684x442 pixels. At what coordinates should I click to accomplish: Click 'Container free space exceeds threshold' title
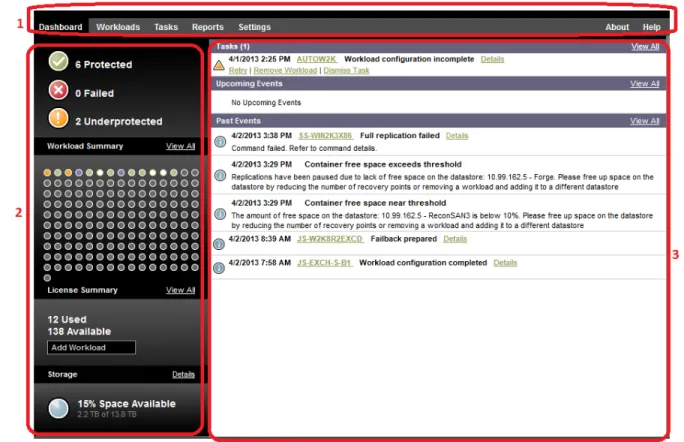(383, 164)
